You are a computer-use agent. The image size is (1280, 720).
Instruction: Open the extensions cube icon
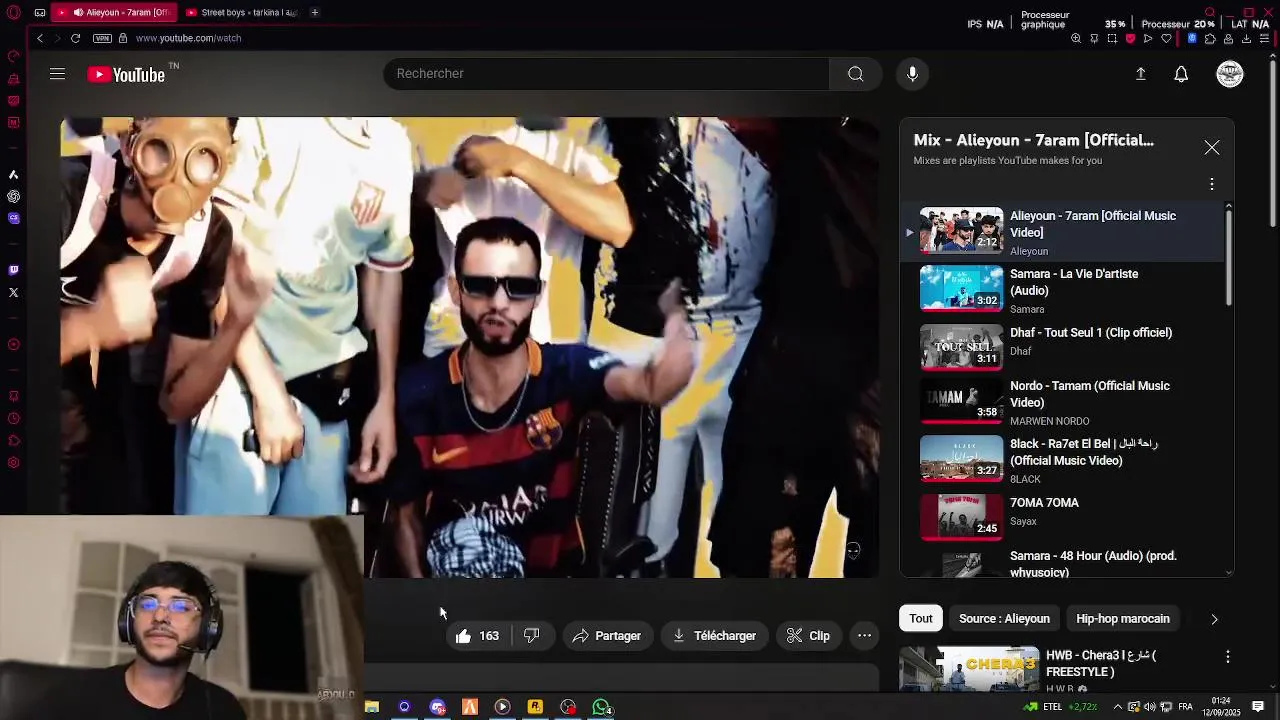1210,39
